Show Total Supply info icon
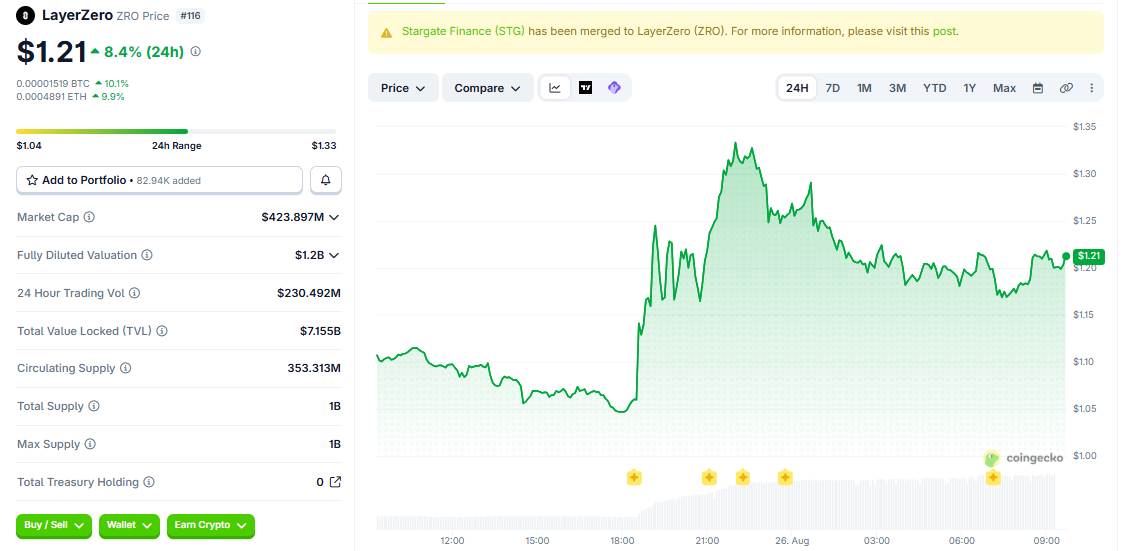The height and width of the screenshot is (551, 1124). point(94,406)
